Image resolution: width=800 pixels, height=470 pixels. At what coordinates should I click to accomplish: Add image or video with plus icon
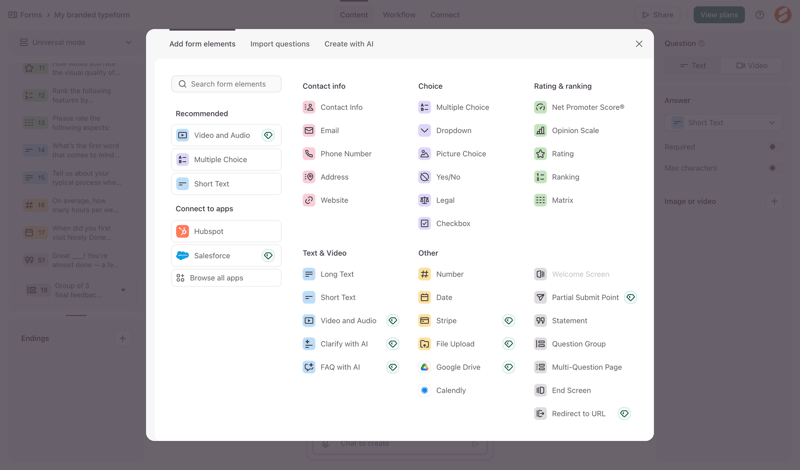[774, 201]
